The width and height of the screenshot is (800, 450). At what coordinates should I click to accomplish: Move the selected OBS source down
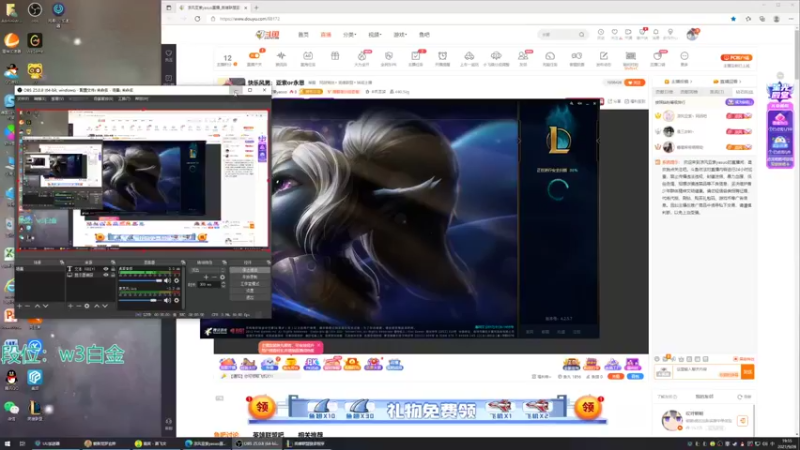pos(105,306)
